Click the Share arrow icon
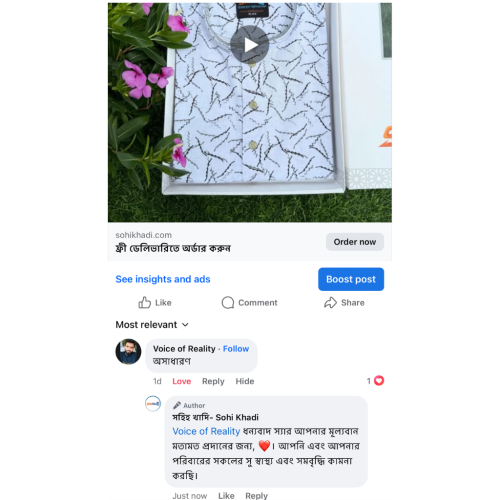This screenshot has width=500, height=500. [x=330, y=302]
